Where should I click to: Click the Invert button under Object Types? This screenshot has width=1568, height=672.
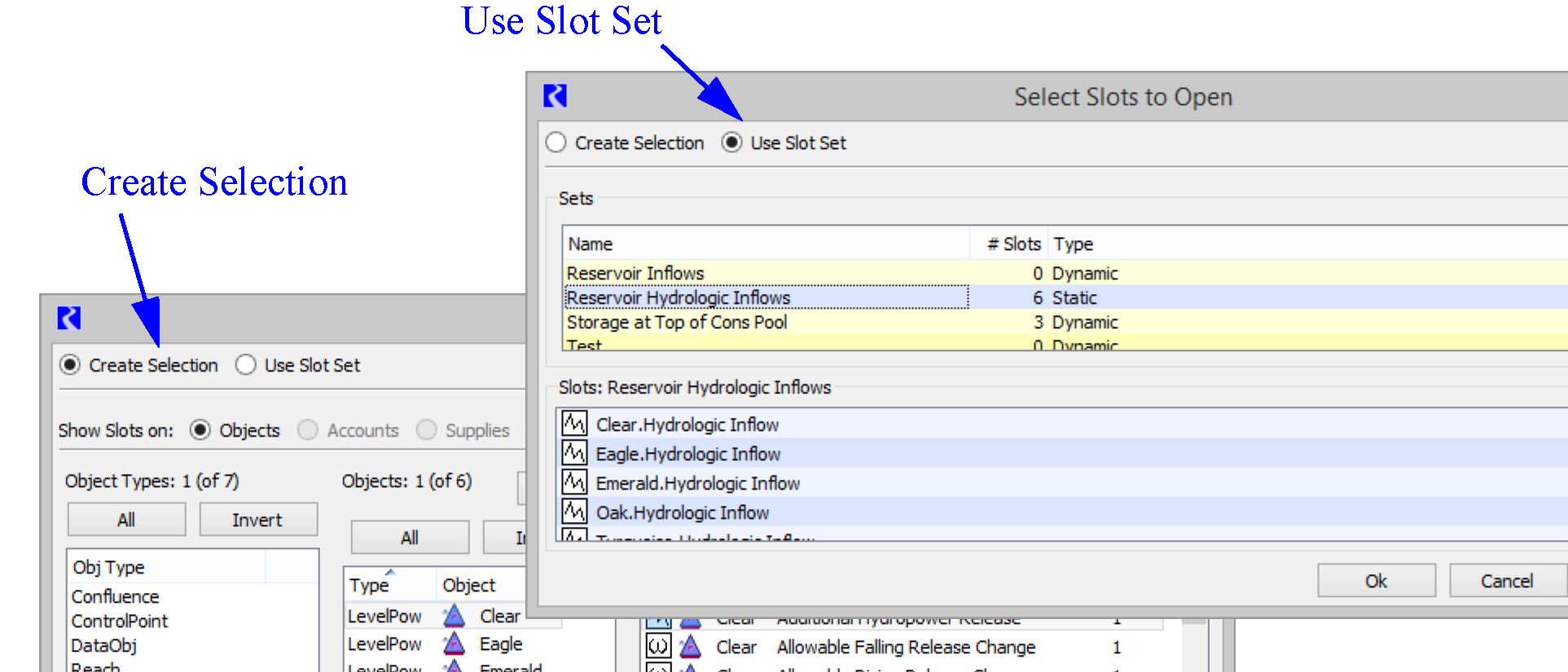258,520
